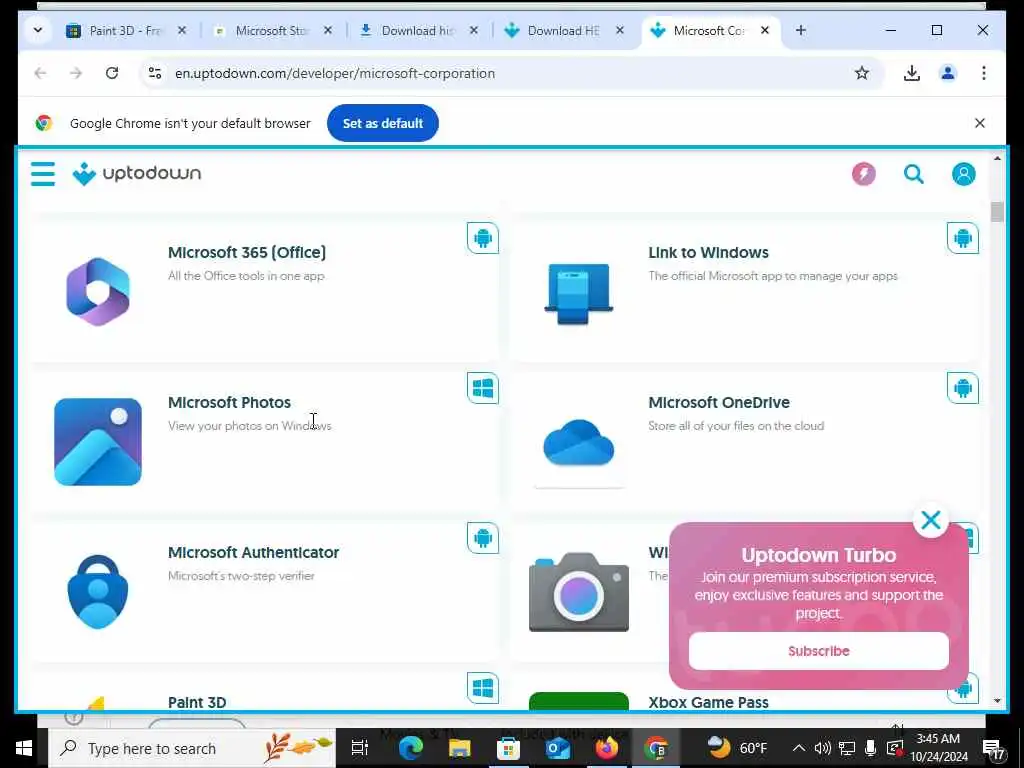Open a new browser tab
The height and width of the screenshot is (768, 1024).
click(801, 31)
